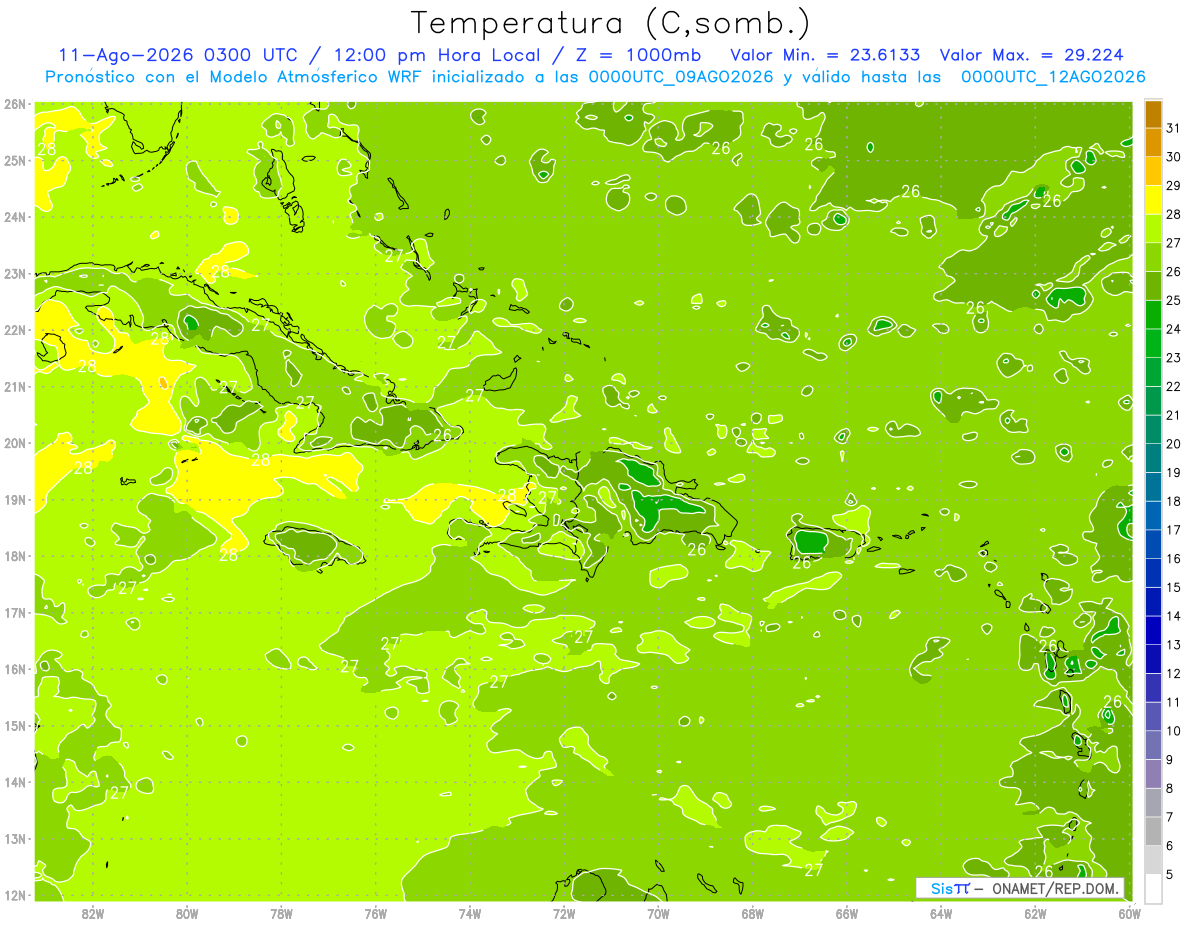The image size is (1200, 927).
Task: Click the 62W longitude axis label
Action: coord(1035,914)
